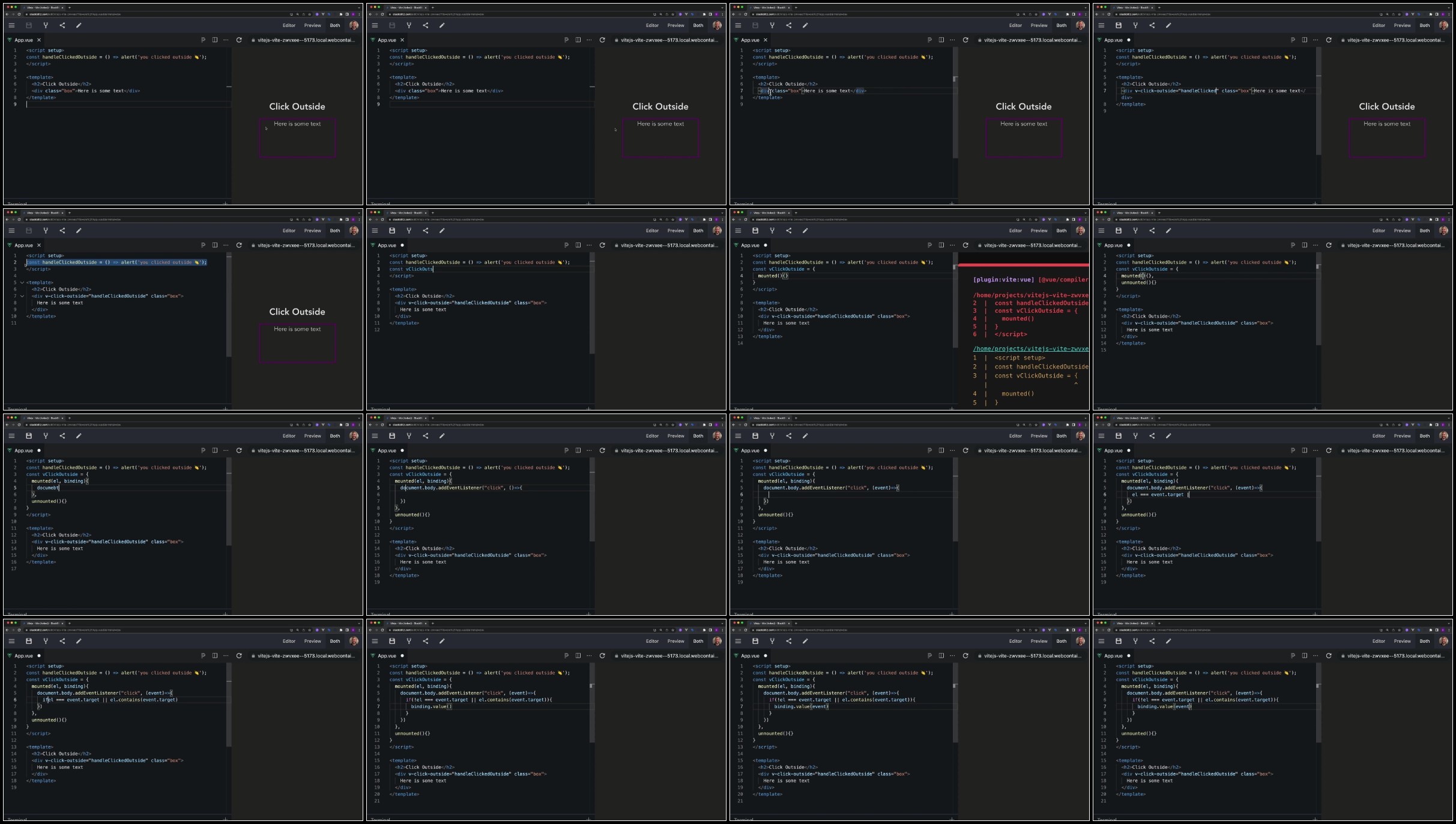Click 'Here is some text' preview box beside selected line 2
The width and height of the screenshot is (1456, 824).
tap(297, 343)
